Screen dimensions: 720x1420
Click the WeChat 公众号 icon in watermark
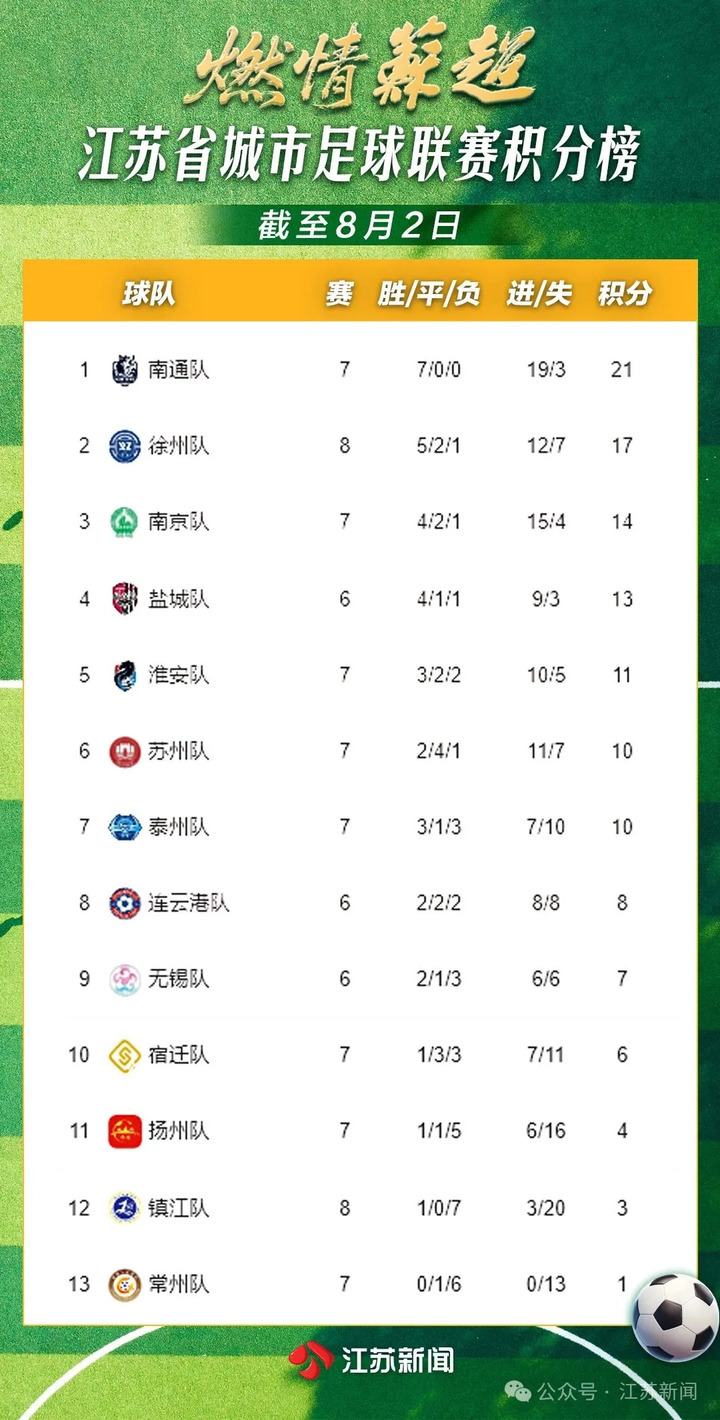point(518,1391)
